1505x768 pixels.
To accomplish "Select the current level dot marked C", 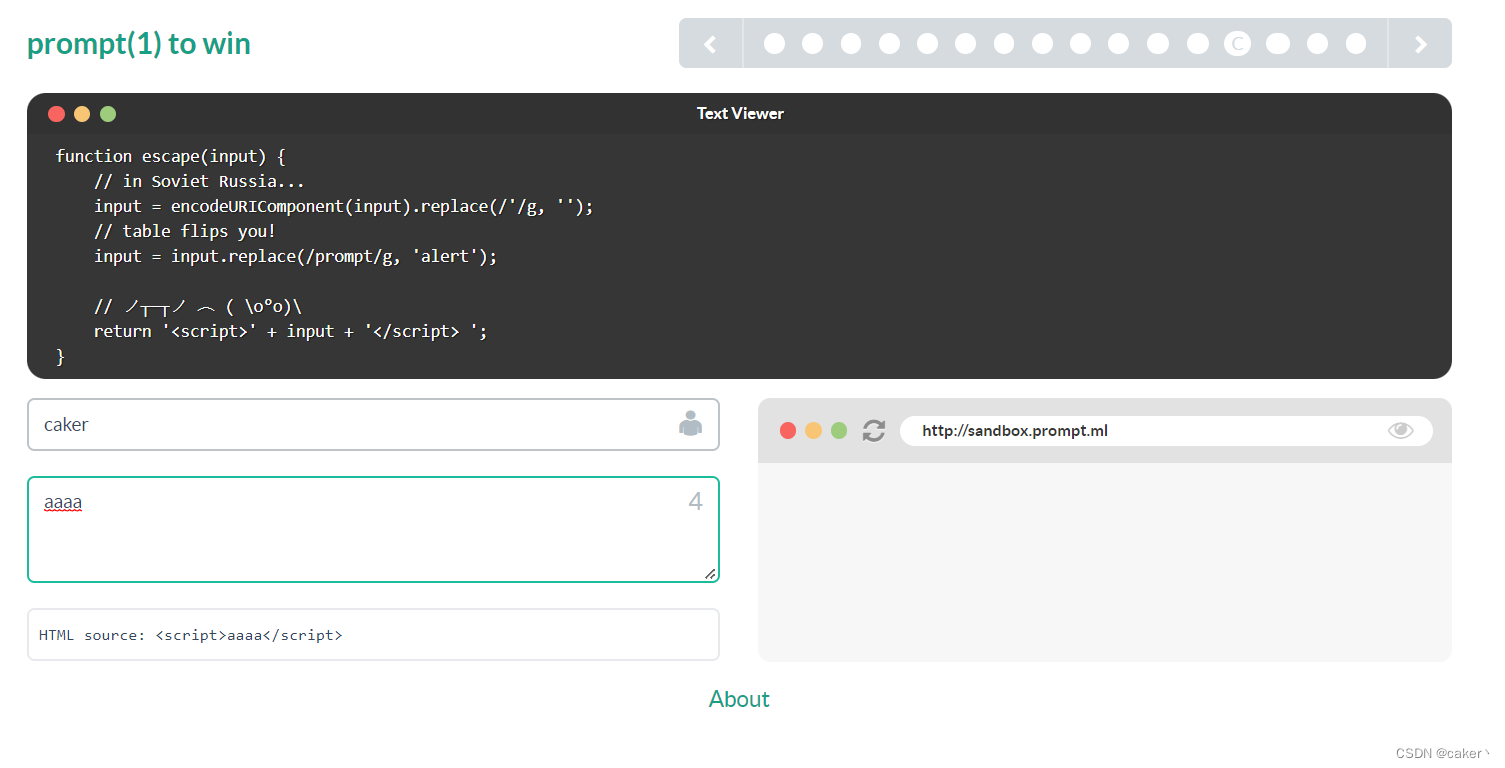I will [x=1237, y=43].
